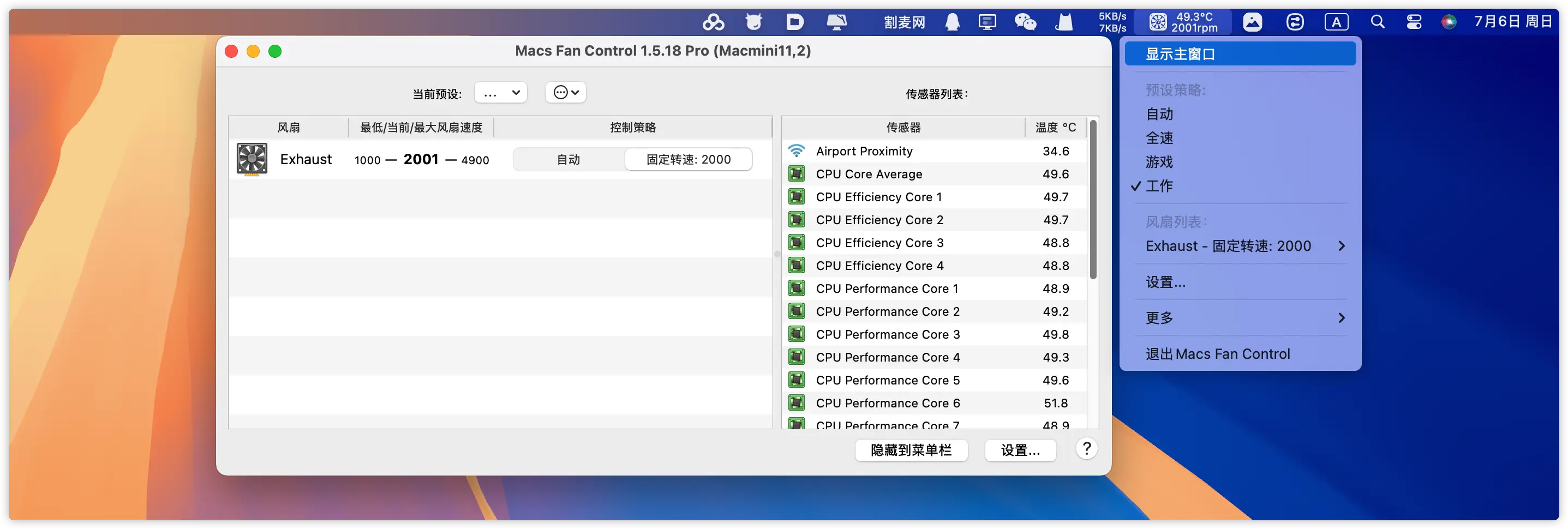Open the help question mark button

(1086, 449)
